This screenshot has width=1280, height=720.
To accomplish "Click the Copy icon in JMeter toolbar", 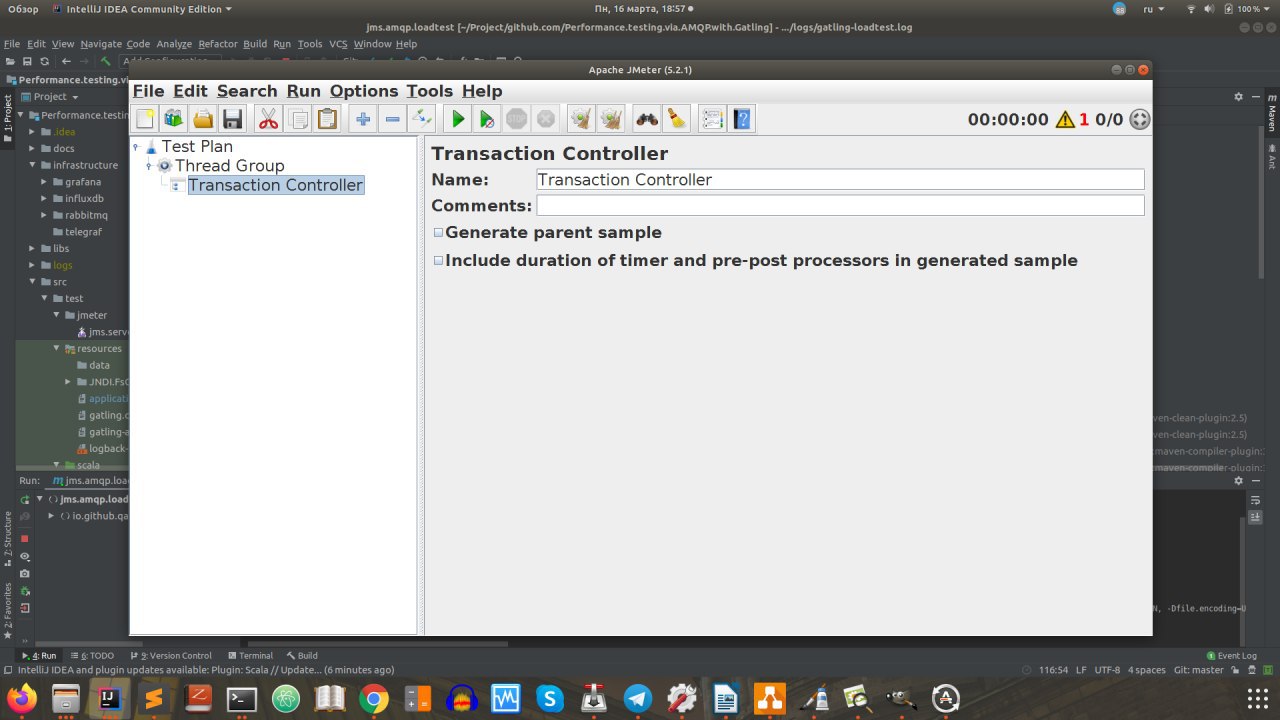I will [x=297, y=119].
